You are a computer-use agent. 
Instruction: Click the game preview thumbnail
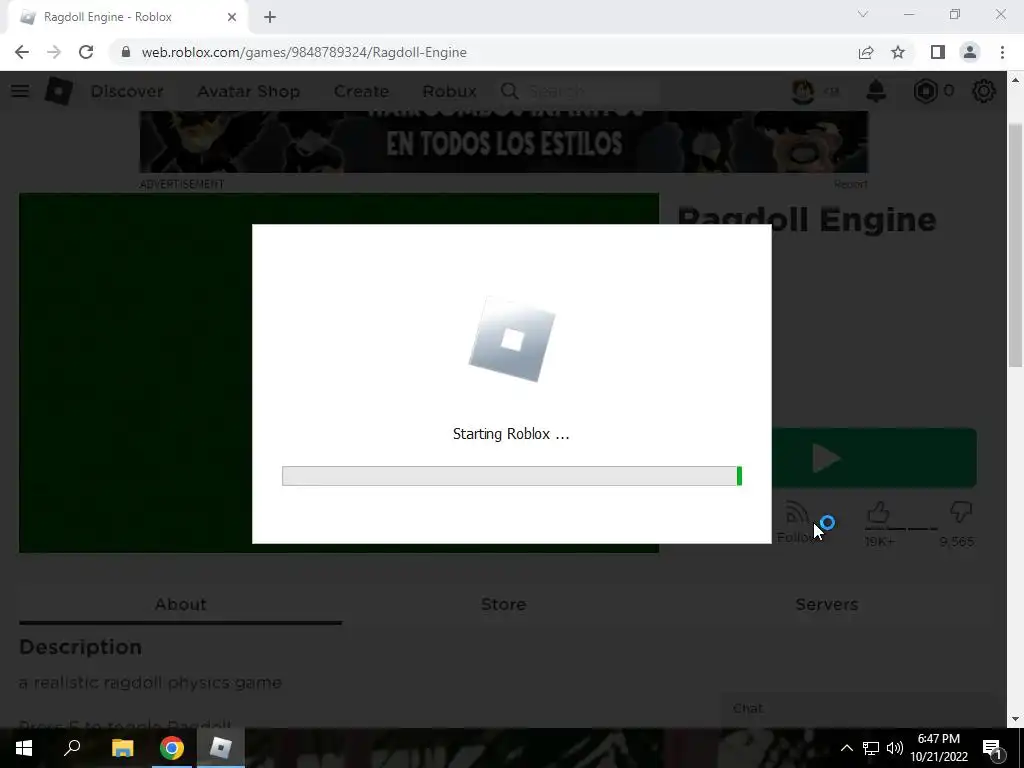[x=135, y=372]
